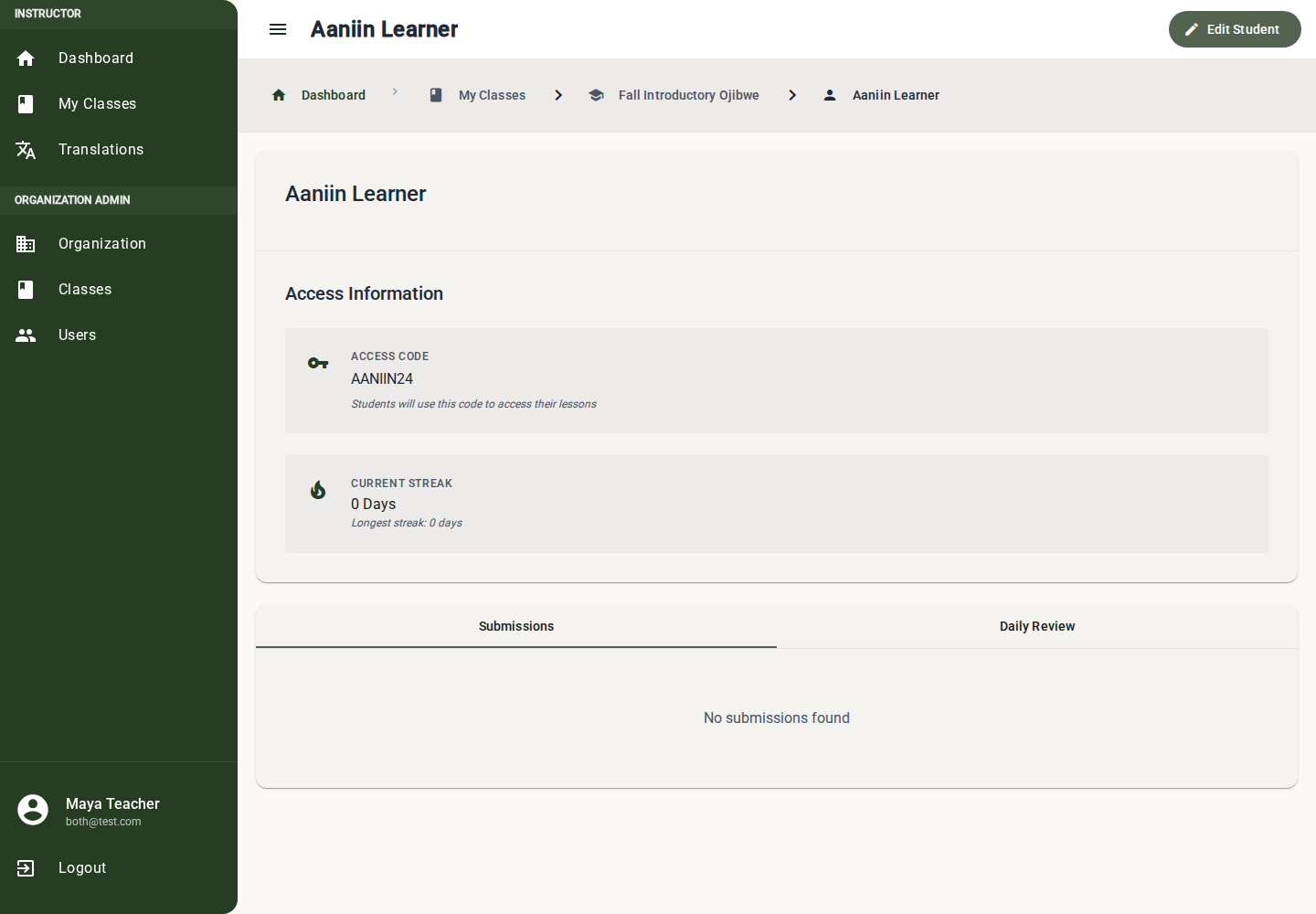Click the pencil icon in Edit Student
This screenshot has height=914, width=1316.
(1192, 29)
